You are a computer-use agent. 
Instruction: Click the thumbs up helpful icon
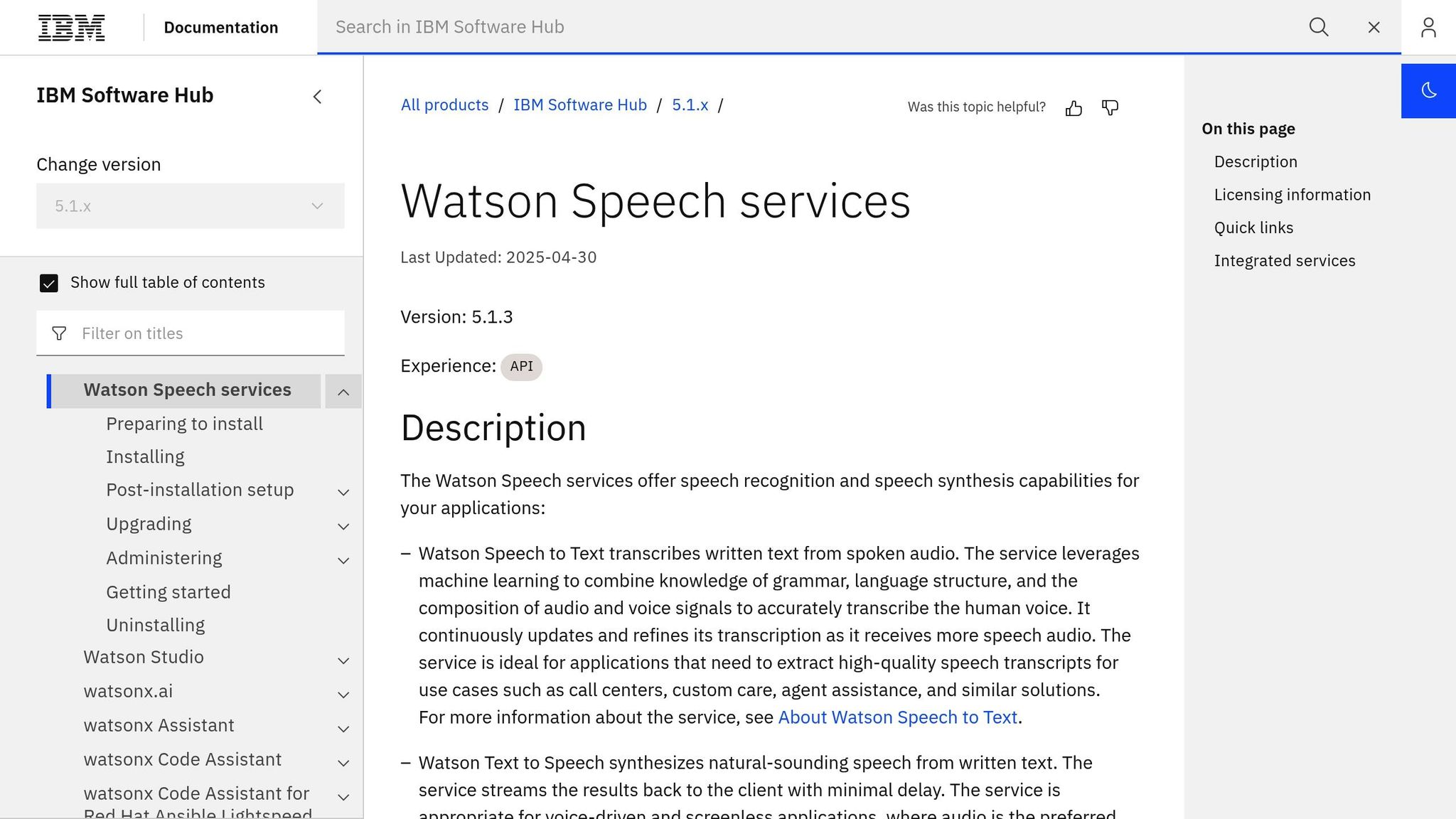[x=1074, y=107]
